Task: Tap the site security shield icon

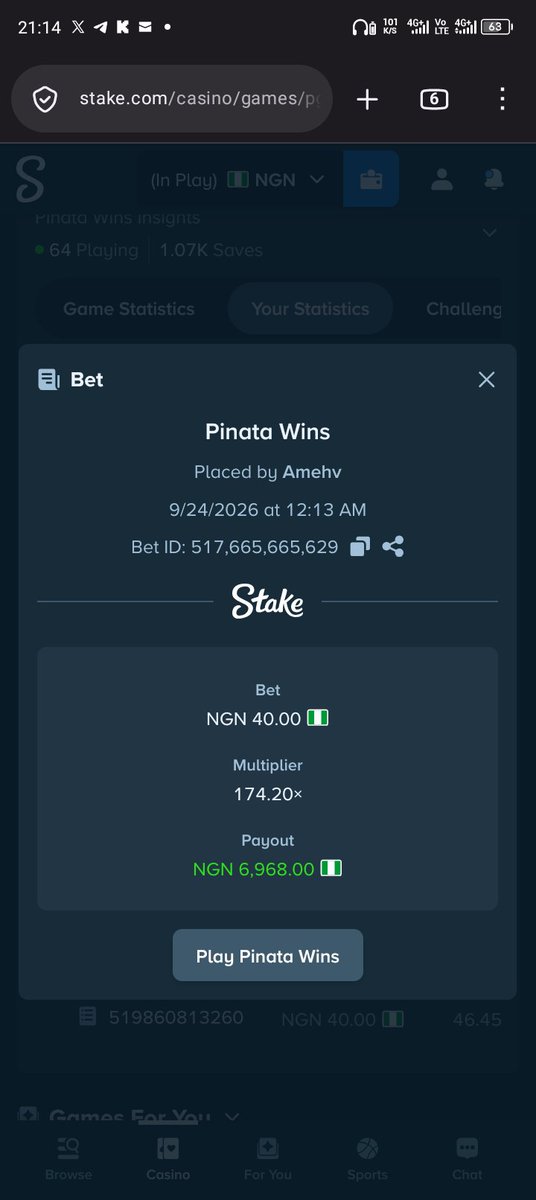Action: 45,99
